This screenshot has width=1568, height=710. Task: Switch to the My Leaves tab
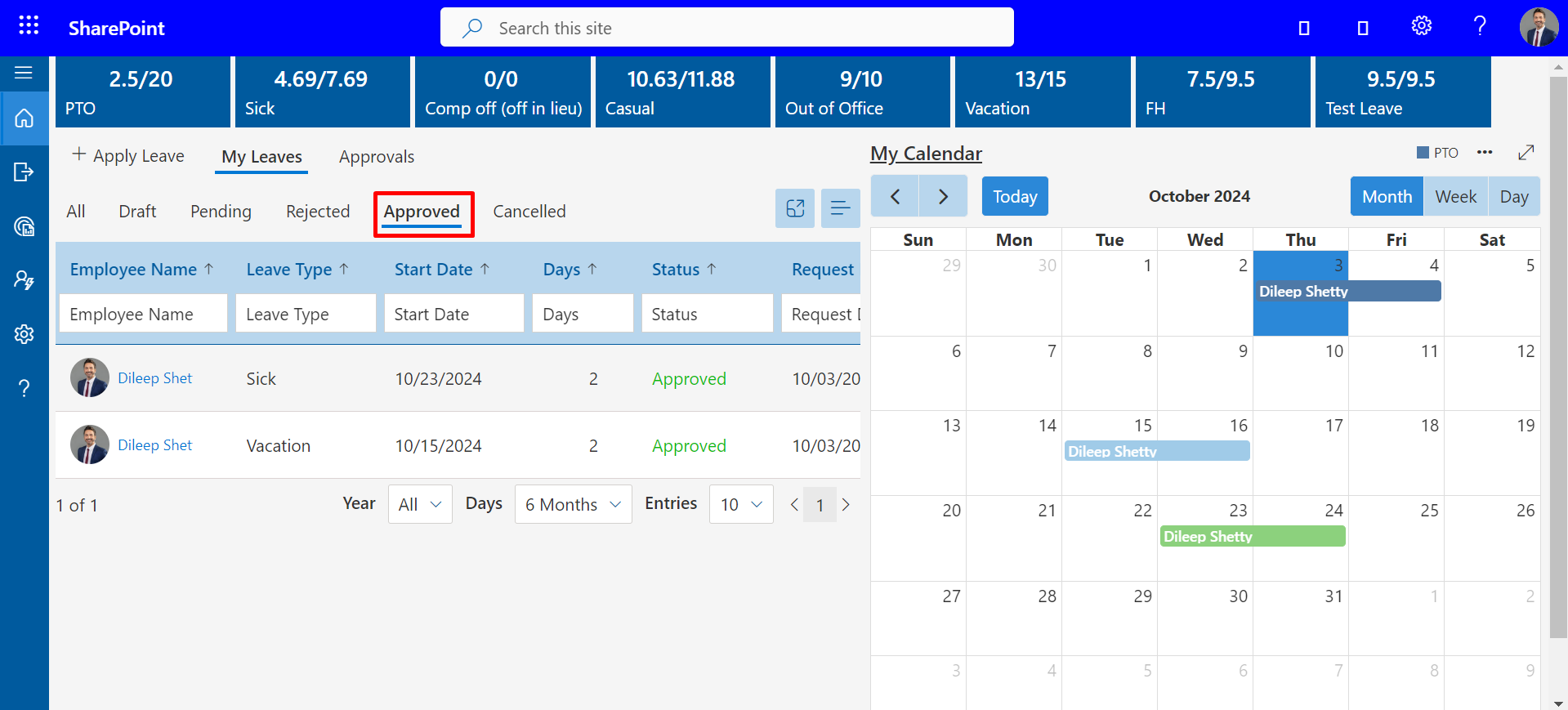261,156
